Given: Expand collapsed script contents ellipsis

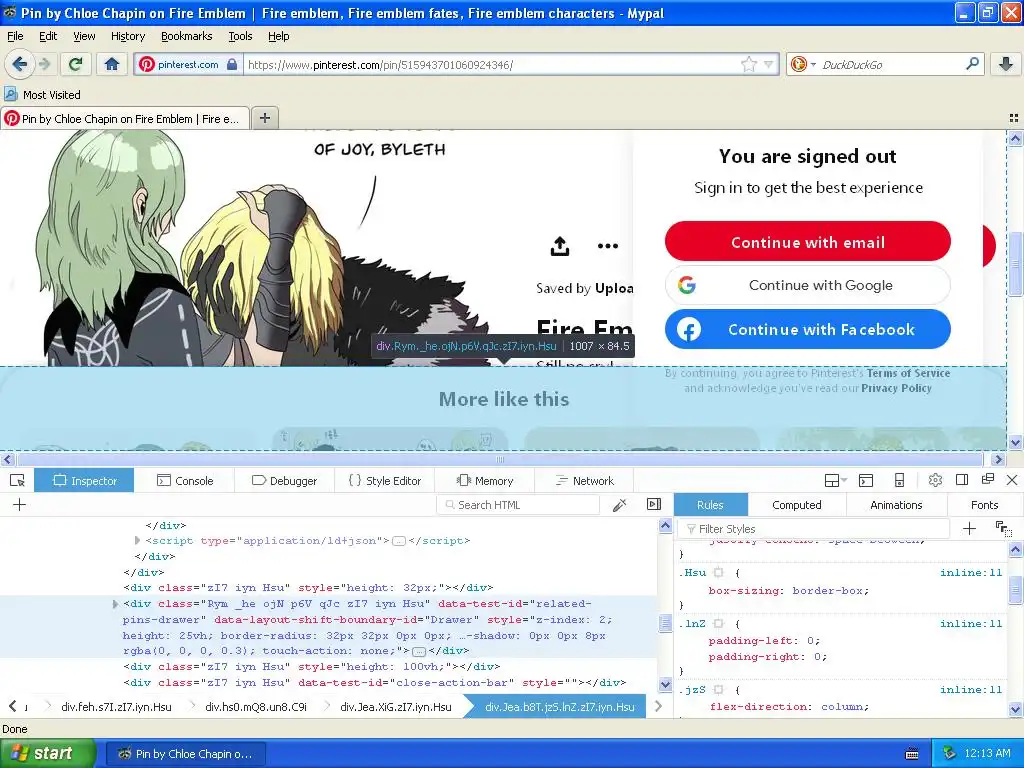Looking at the screenshot, I should (399, 541).
